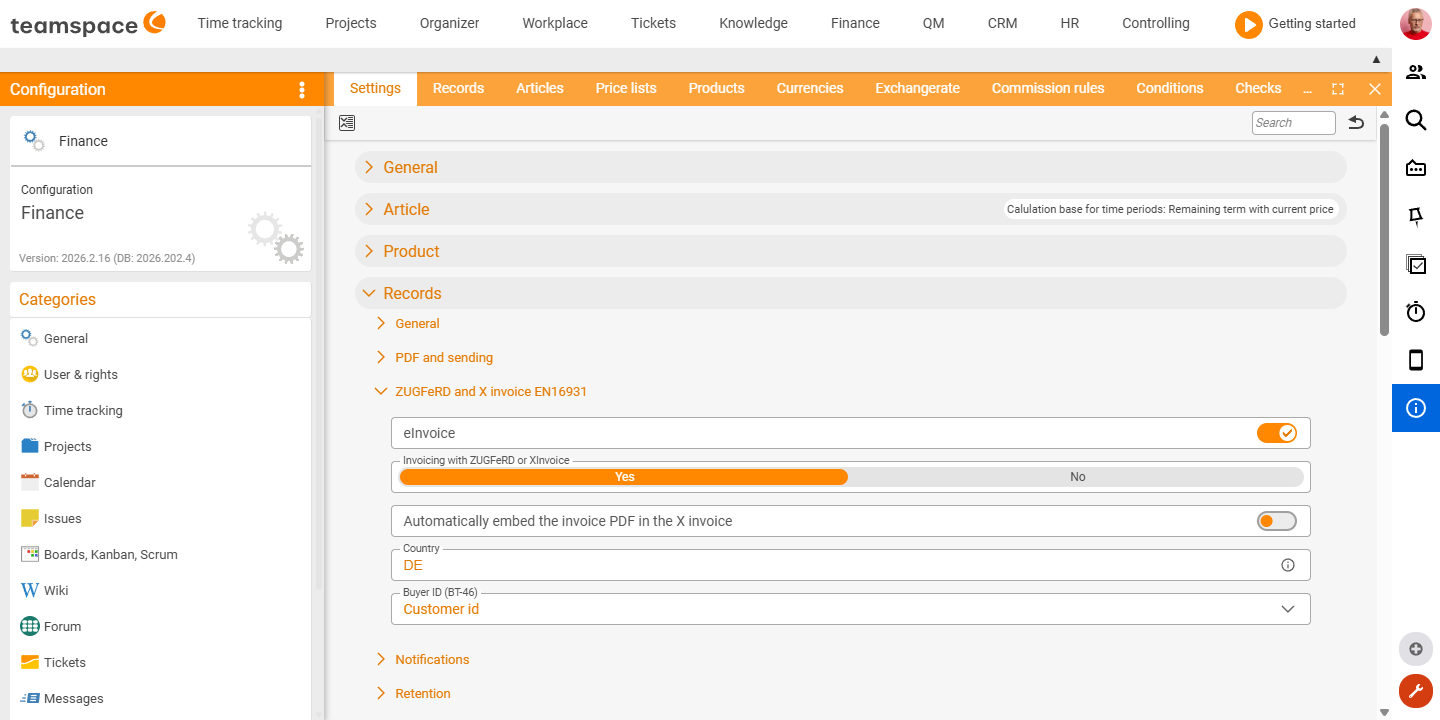Open the user profile avatar
Viewport: 1440px width, 720px height.
1416,24
